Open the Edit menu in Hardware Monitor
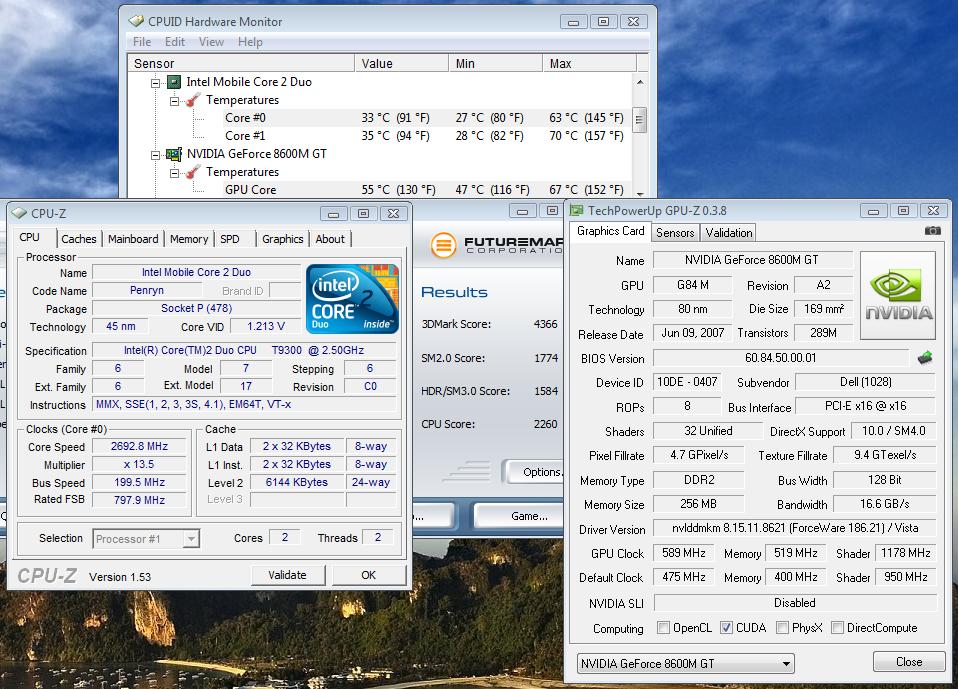The image size is (958, 689). (x=175, y=42)
